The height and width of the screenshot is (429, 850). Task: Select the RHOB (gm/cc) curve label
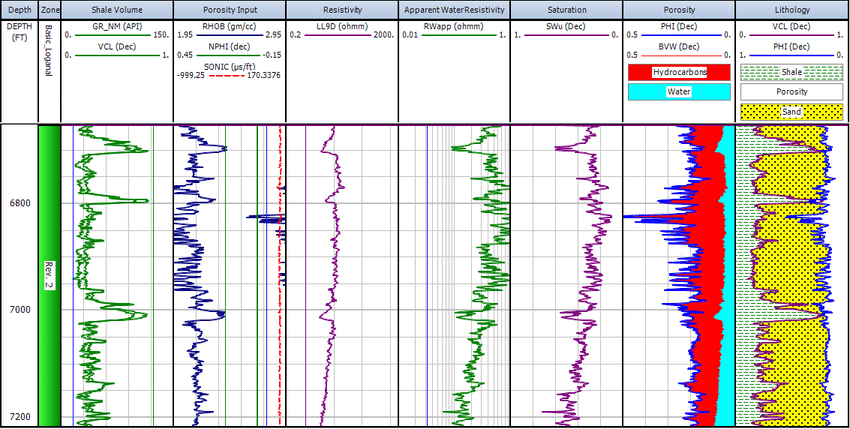[229, 26]
